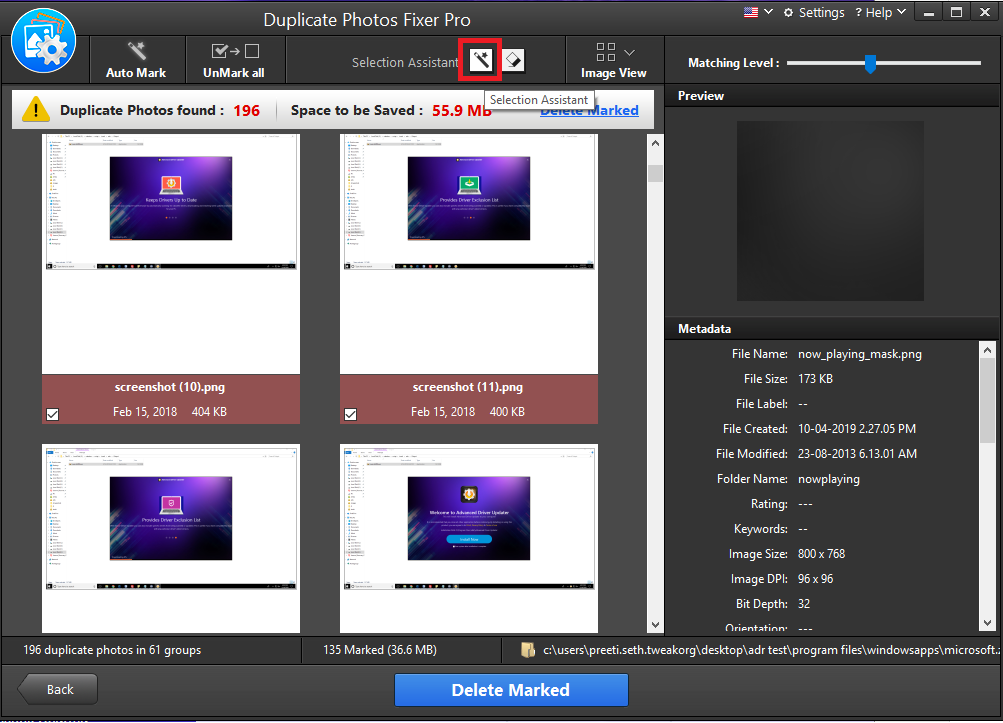Click the File Modified date value

coord(857,454)
